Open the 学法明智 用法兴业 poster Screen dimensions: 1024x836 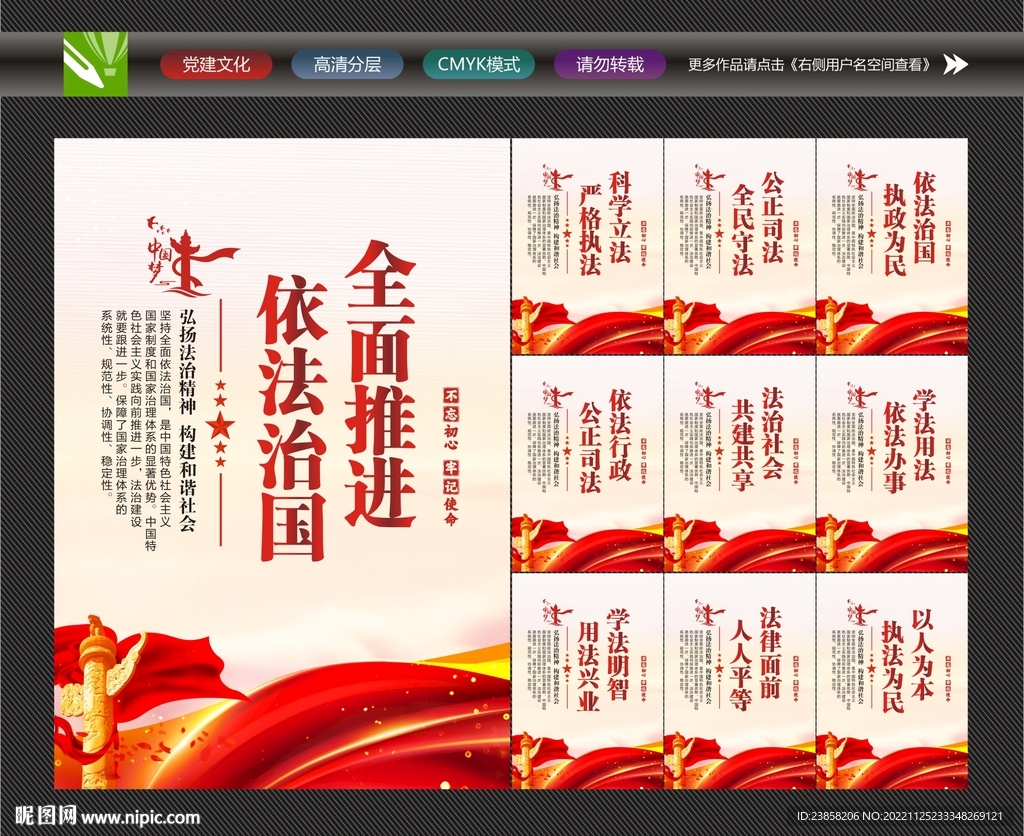coord(588,681)
